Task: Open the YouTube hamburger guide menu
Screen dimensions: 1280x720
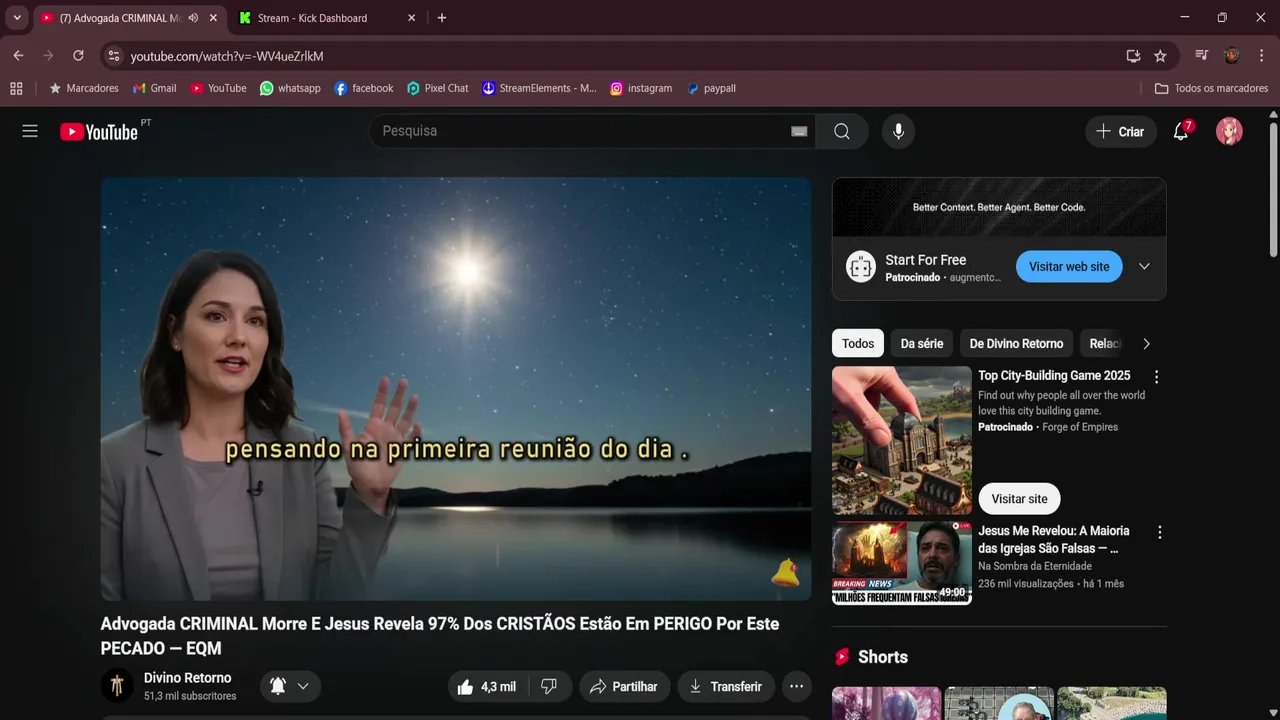Action: pos(30,131)
